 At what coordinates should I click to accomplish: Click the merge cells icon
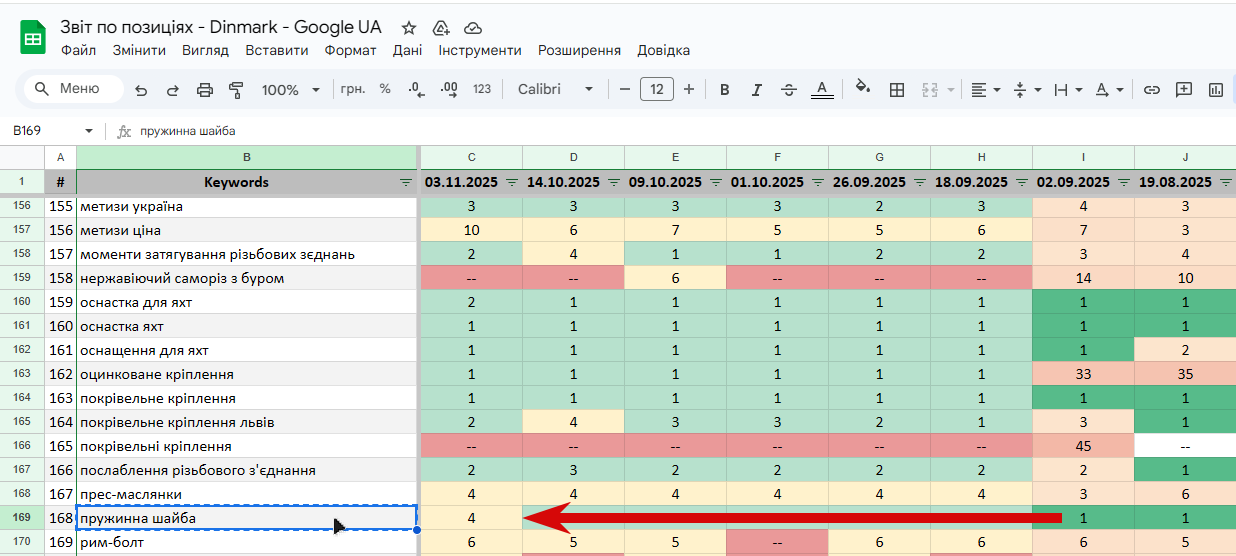point(929,90)
